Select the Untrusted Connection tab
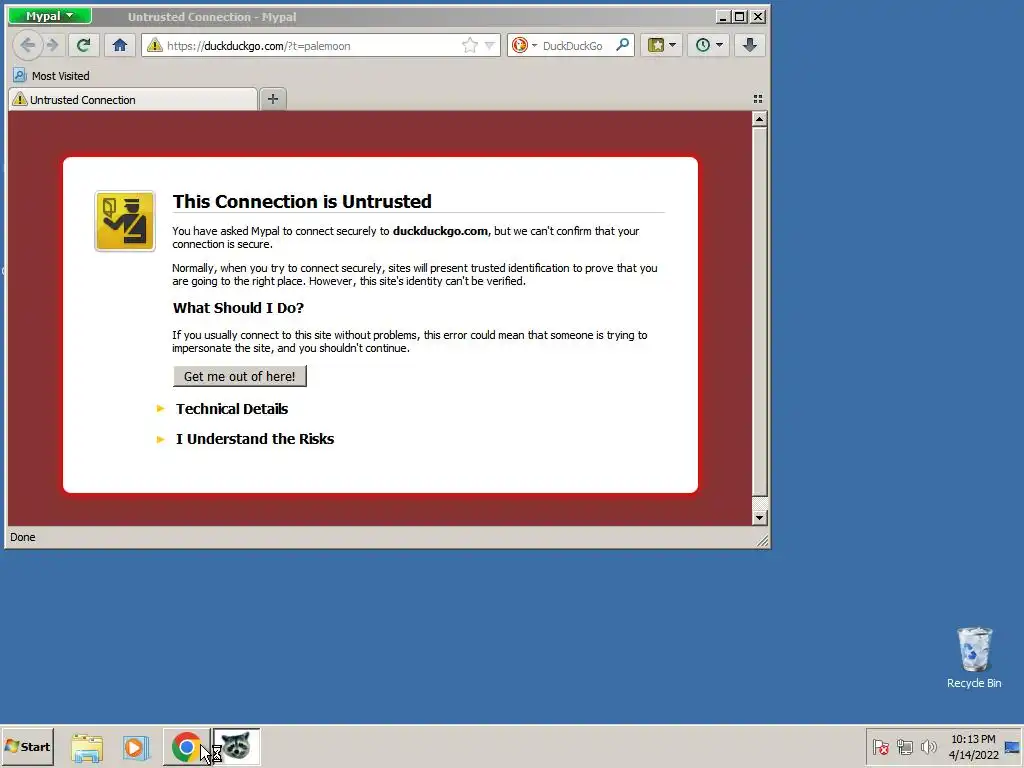This screenshot has width=1024, height=768. point(133,99)
